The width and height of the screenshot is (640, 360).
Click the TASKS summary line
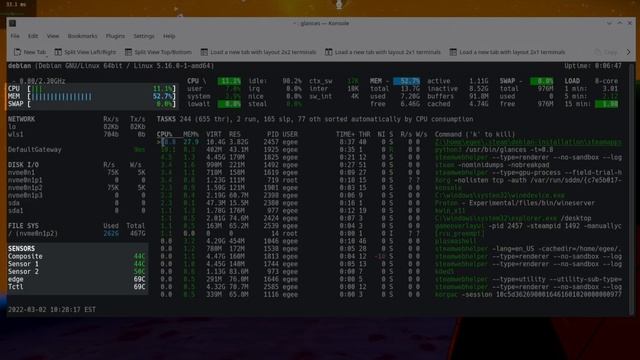315,119
